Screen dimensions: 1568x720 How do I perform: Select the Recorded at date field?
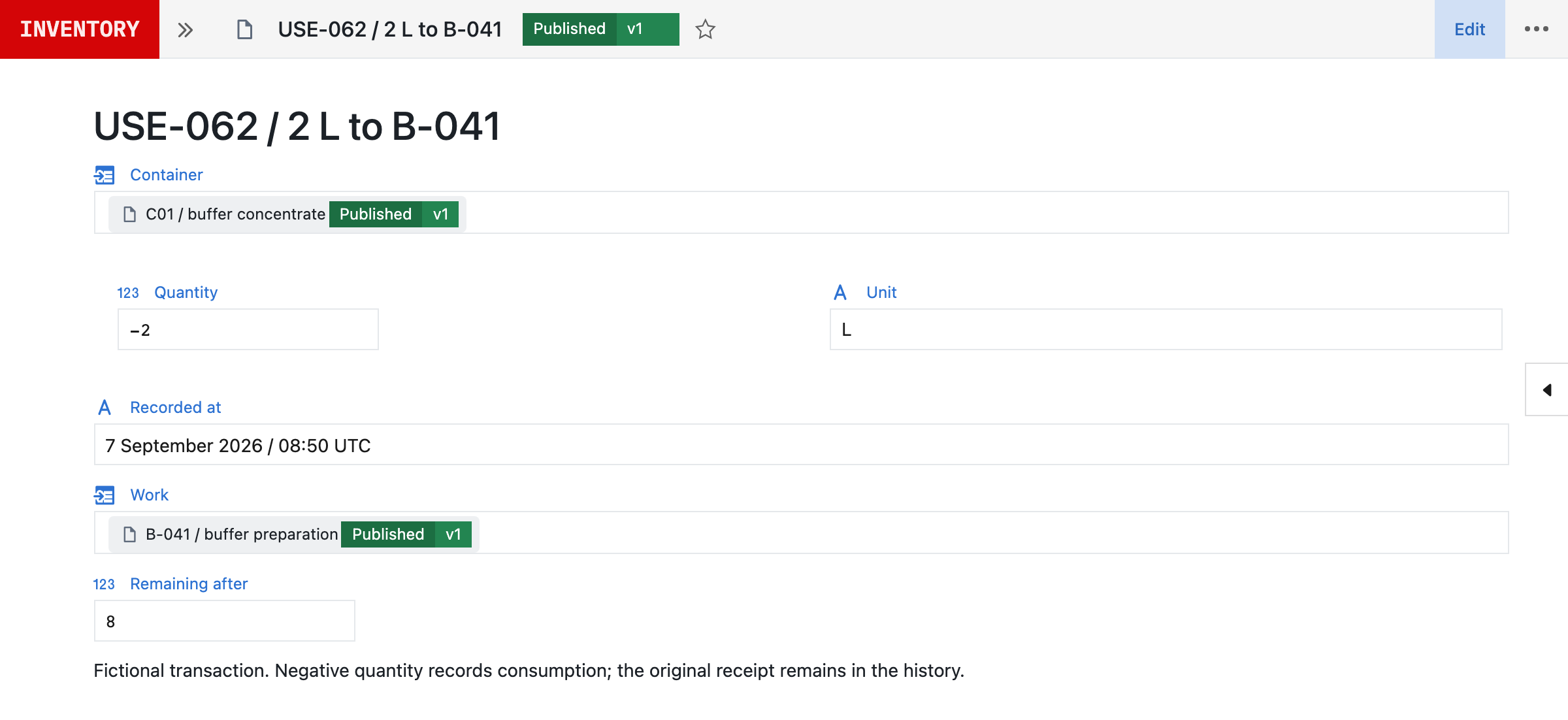coord(801,445)
